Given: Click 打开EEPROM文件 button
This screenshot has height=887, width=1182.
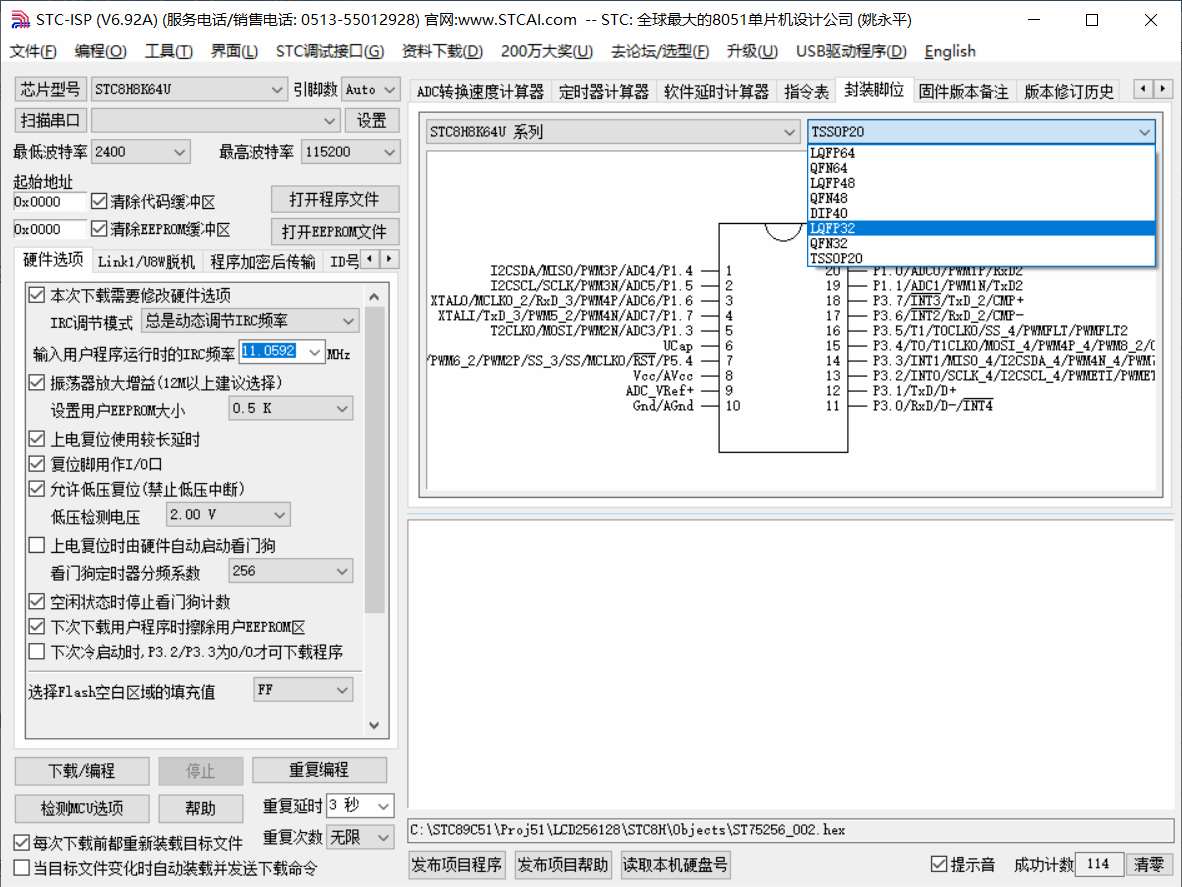Looking at the screenshot, I should click(335, 231).
